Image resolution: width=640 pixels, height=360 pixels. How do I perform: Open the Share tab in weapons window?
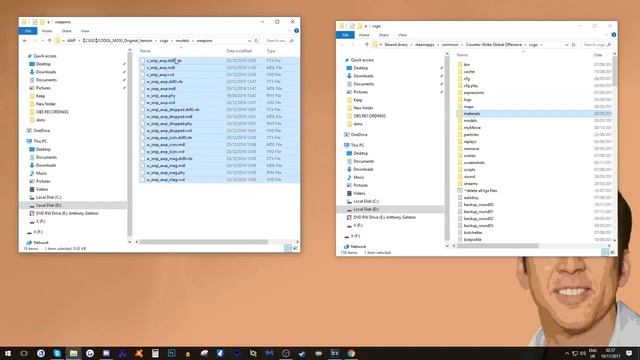[66, 31]
